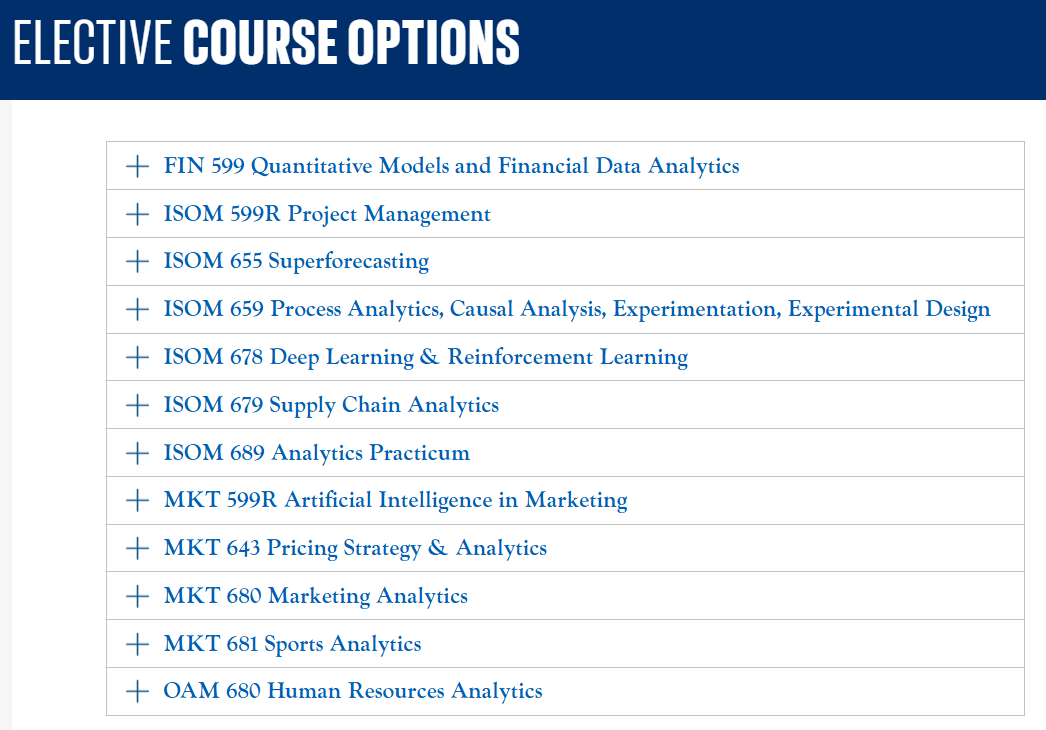1046x730 pixels.
Task: Click plus icon next to Sports Analytics
Action: coord(137,644)
